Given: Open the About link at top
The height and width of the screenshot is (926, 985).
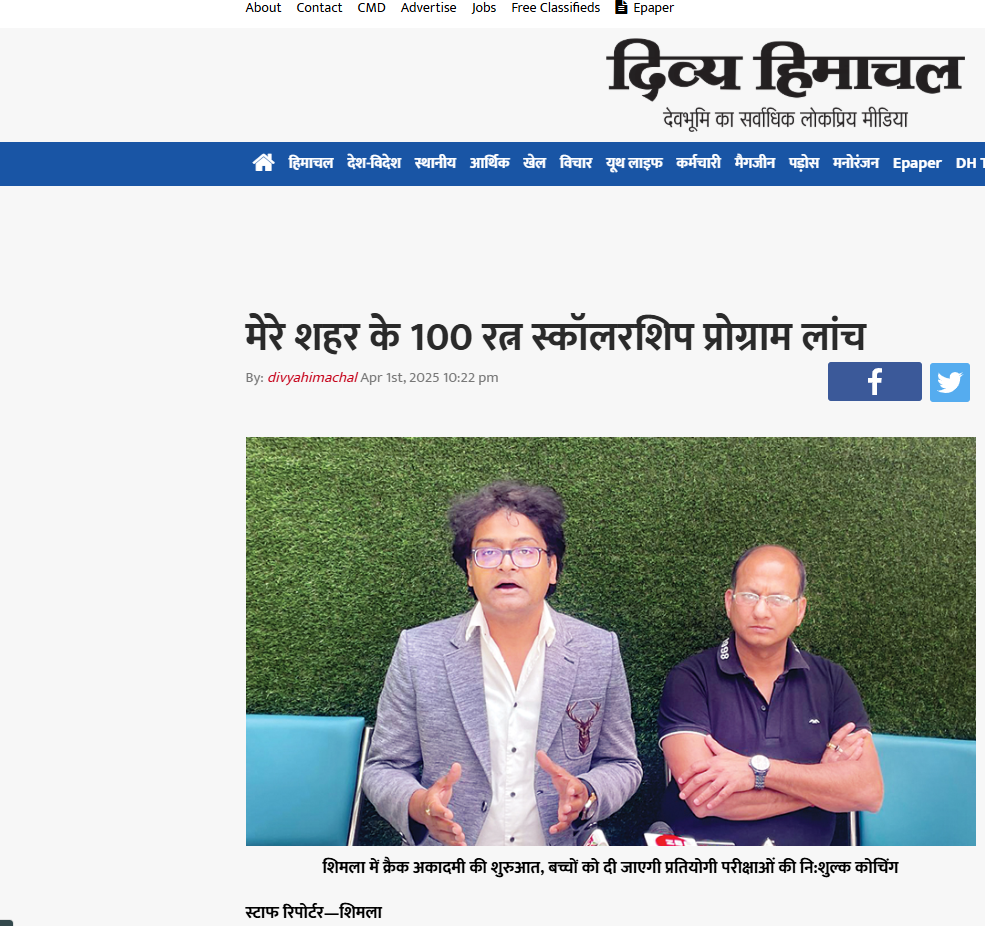Looking at the screenshot, I should point(263,8).
